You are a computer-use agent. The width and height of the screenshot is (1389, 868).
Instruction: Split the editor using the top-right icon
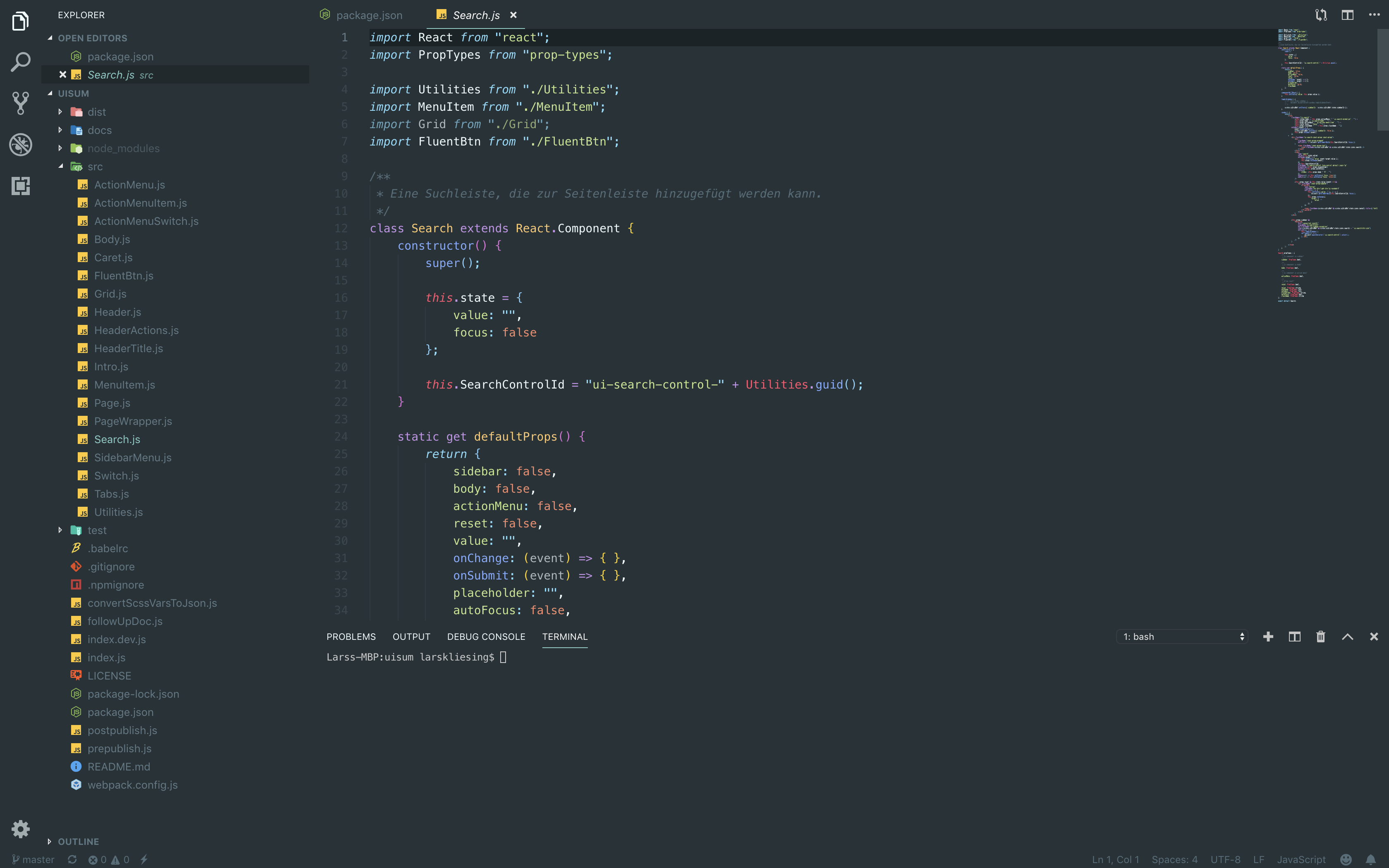click(1348, 15)
